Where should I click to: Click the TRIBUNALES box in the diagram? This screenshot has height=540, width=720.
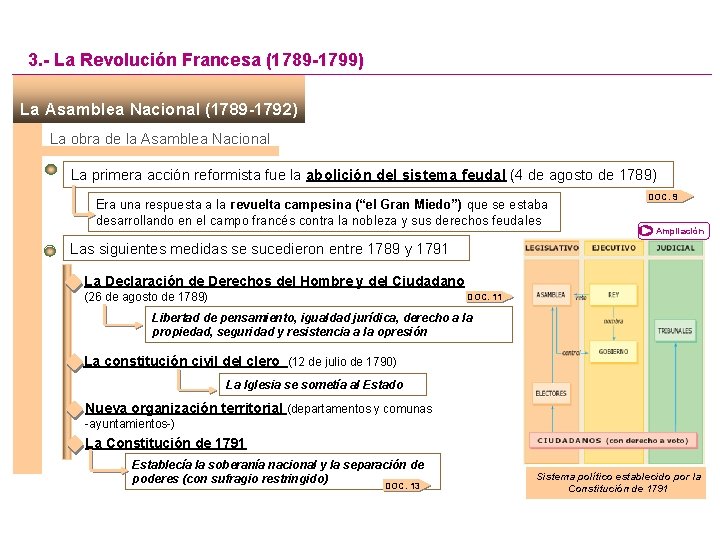(x=675, y=331)
